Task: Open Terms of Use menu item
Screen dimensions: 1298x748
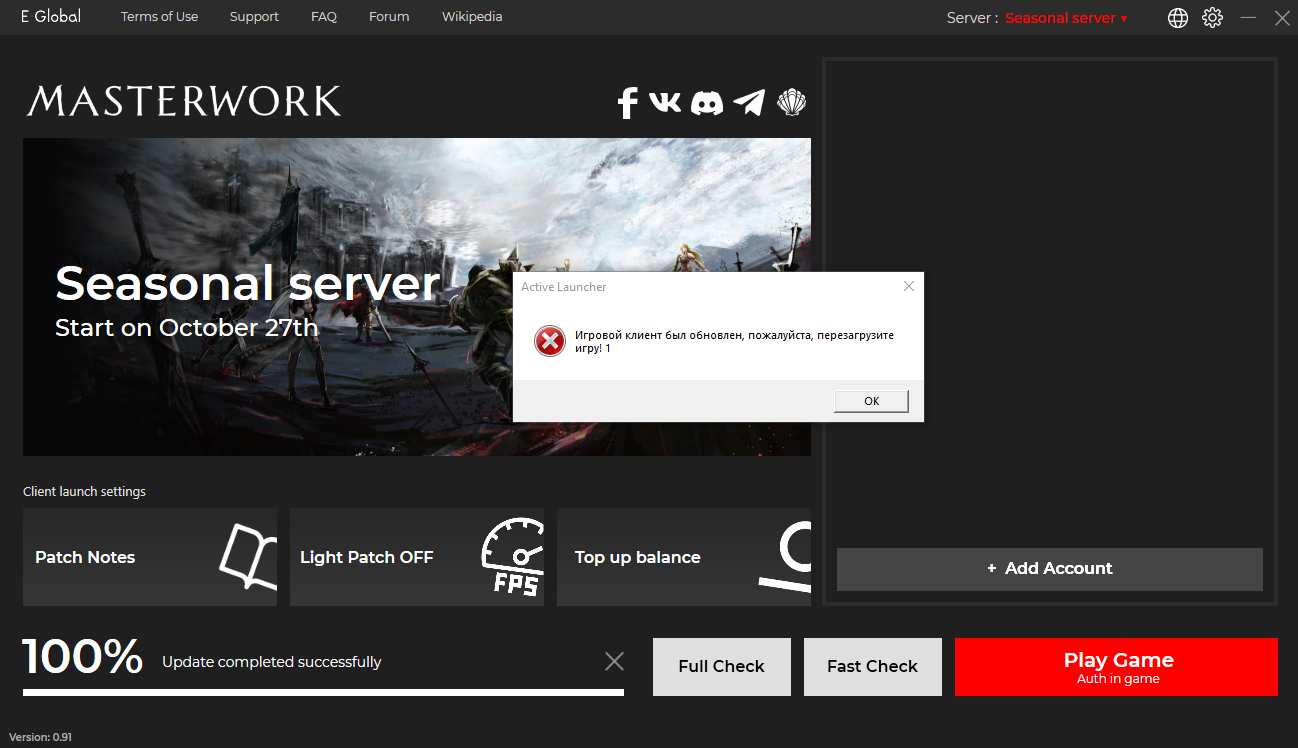Action: (159, 17)
